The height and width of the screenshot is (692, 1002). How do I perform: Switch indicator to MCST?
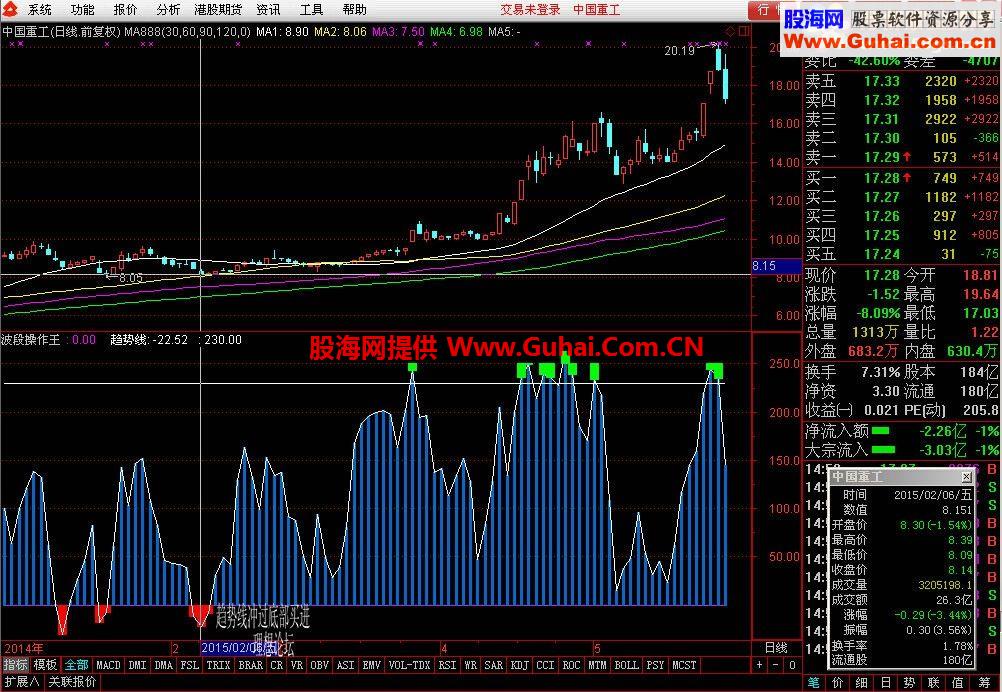point(684,665)
